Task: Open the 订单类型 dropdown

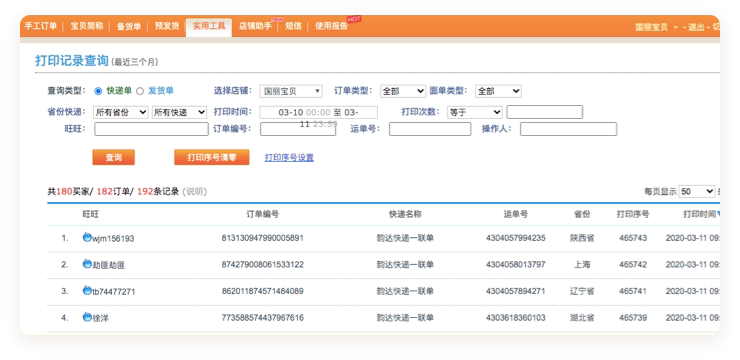Action: pos(403,91)
